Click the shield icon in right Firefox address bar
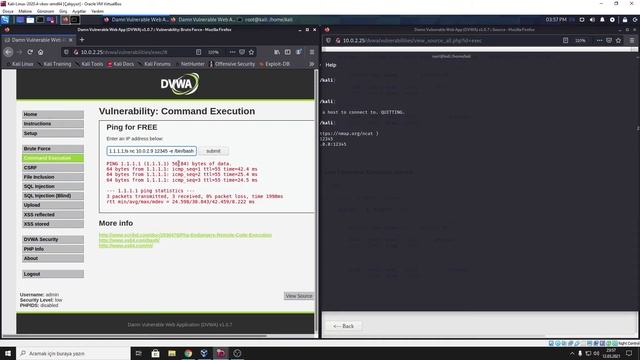Viewport: 640px width, 360px height. [x=329, y=40]
